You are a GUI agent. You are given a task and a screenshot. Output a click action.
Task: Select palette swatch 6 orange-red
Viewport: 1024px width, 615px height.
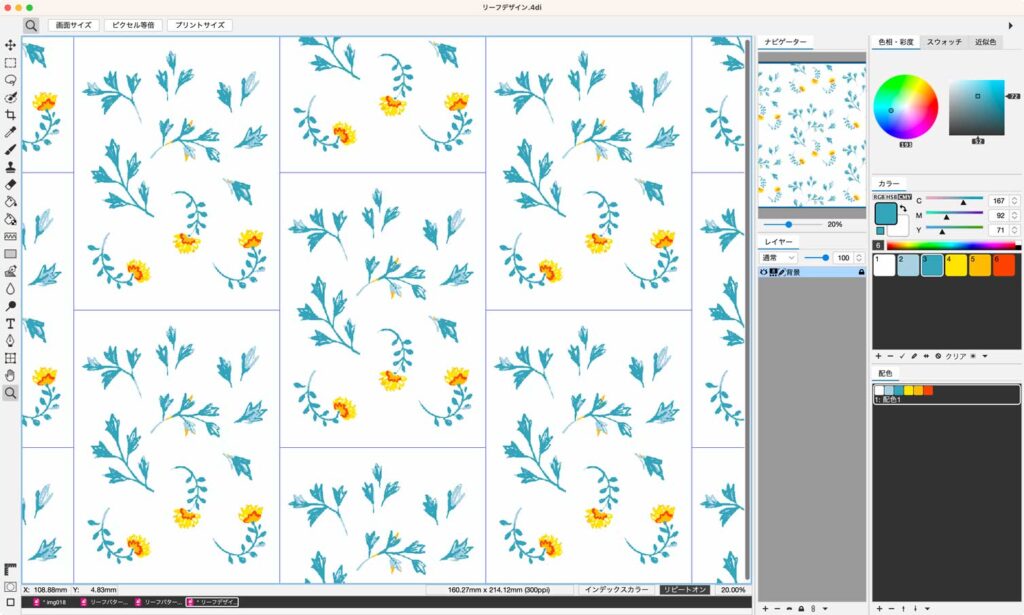(x=1004, y=265)
